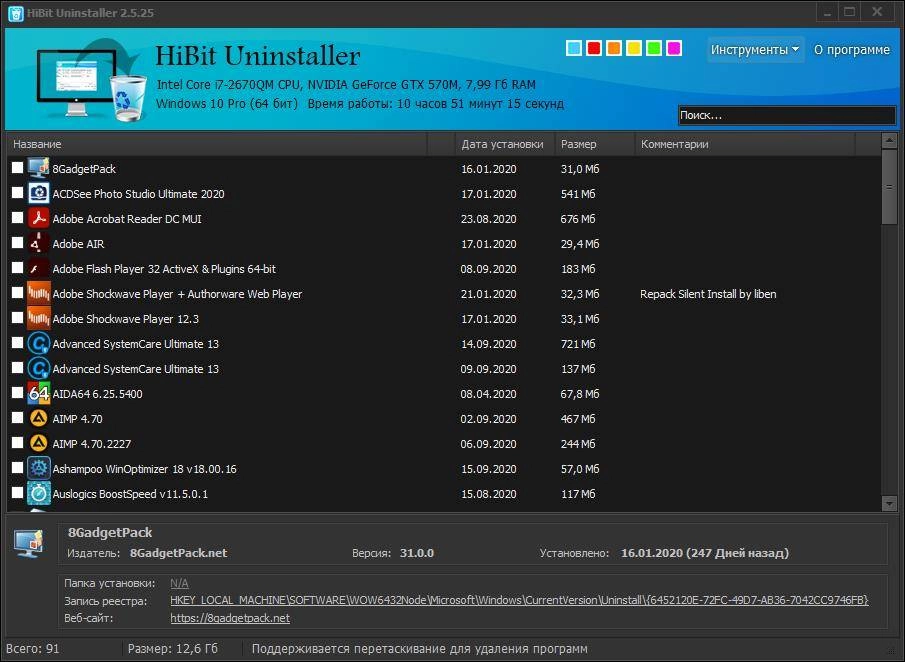Click the Поиск search field
Viewport: 905px width, 662px height.
(x=787, y=115)
